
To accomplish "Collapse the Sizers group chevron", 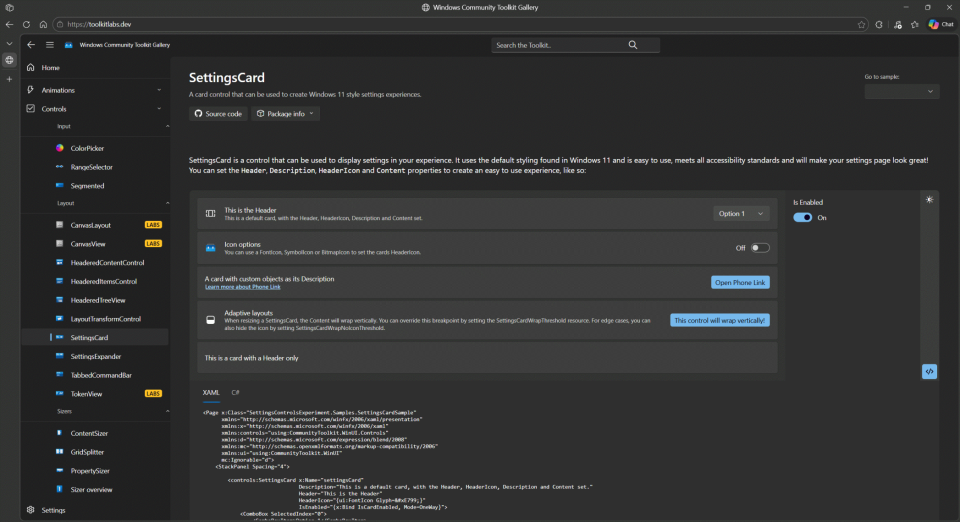I will pyautogui.click(x=167, y=411).
